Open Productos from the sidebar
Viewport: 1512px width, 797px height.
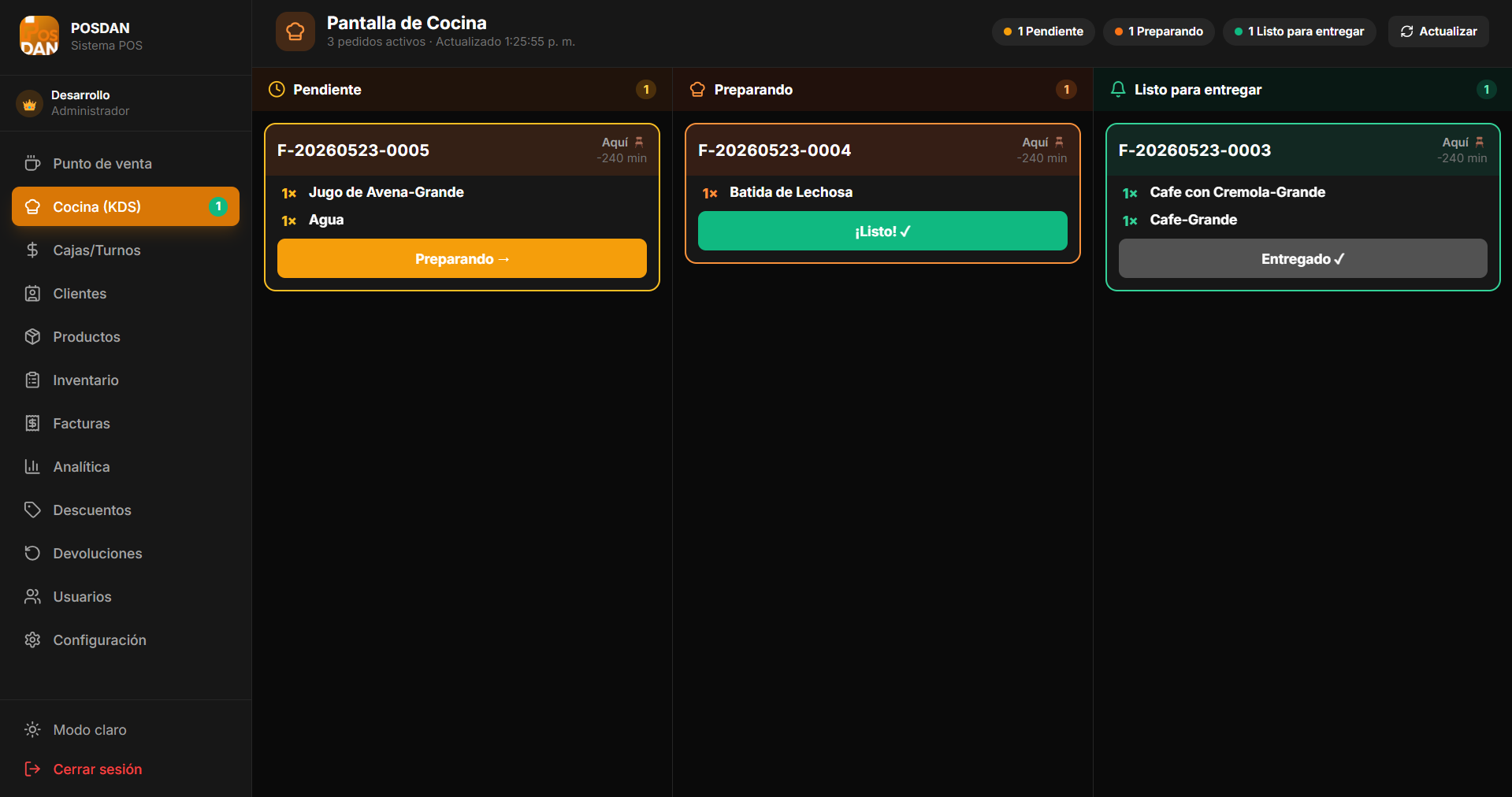pos(125,336)
